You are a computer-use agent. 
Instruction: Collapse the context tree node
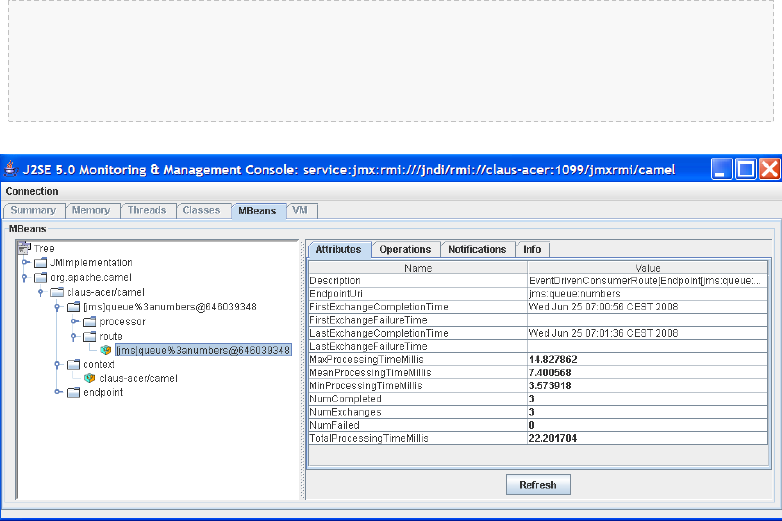coord(57,365)
